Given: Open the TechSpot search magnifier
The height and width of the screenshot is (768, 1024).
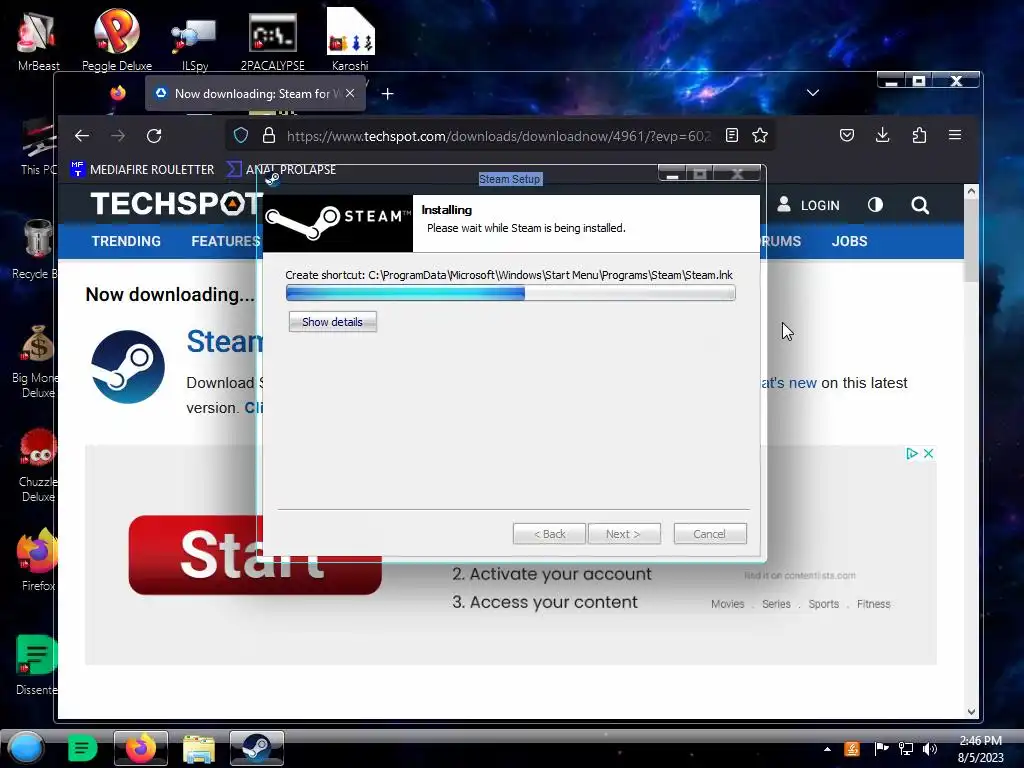Looking at the screenshot, I should click(920, 206).
